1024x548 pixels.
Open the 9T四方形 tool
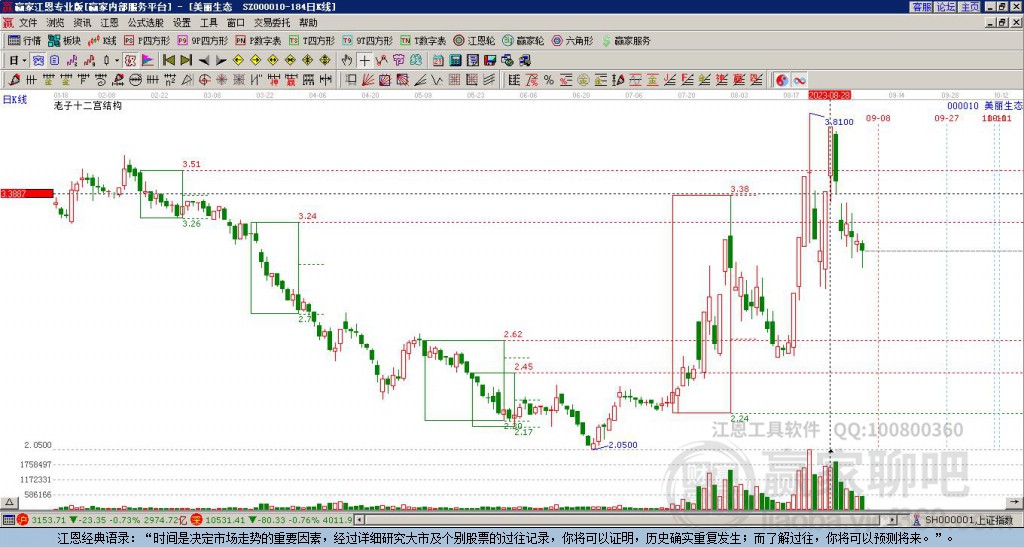pyautogui.click(x=368, y=40)
